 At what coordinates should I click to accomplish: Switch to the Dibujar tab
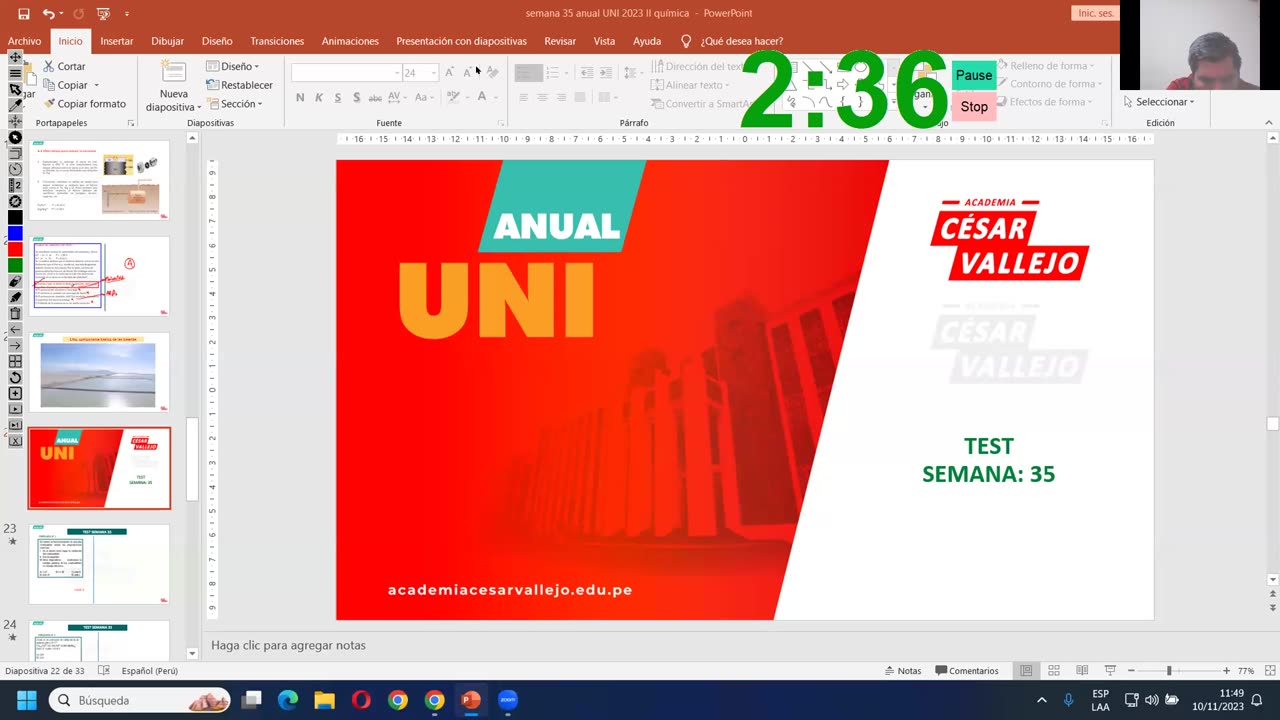pyautogui.click(x=167, y=41)
